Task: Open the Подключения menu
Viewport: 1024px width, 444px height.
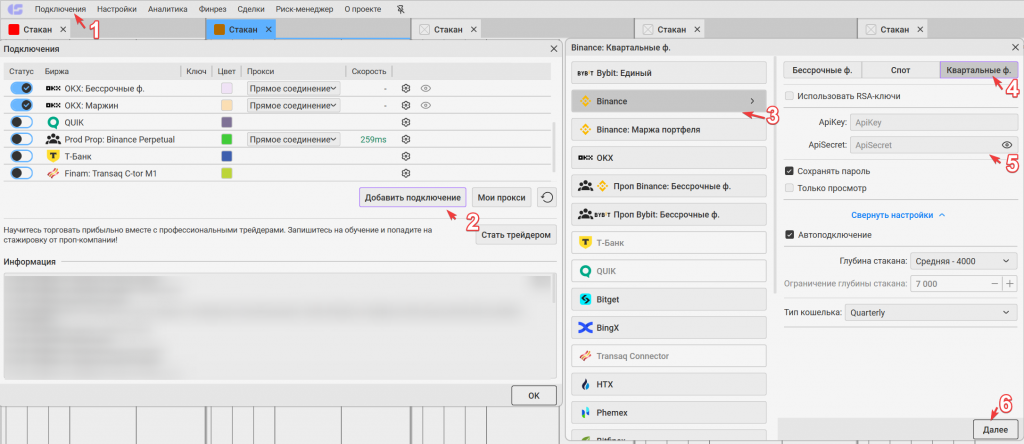Action: coord(60,10)
